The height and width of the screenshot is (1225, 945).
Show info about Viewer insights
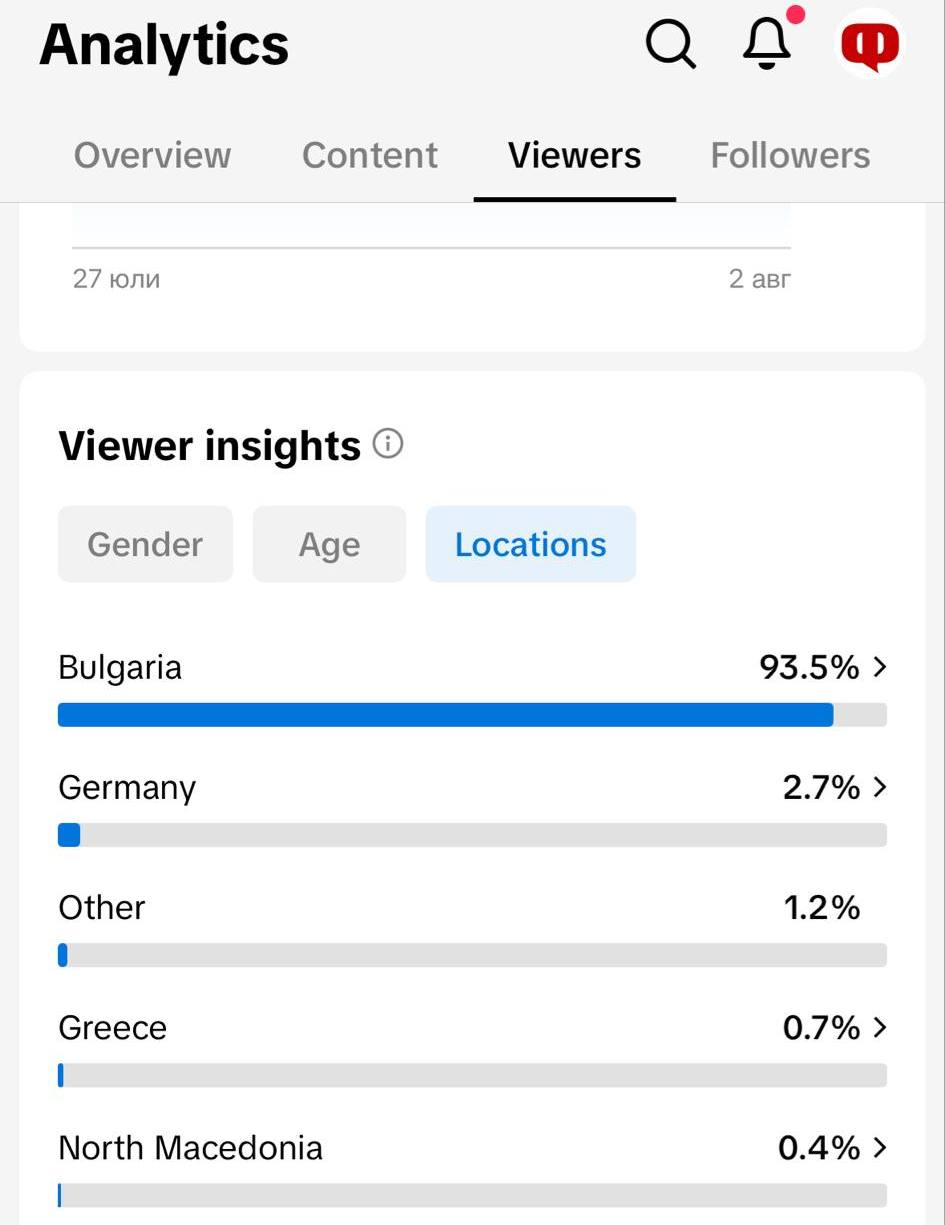388,443
